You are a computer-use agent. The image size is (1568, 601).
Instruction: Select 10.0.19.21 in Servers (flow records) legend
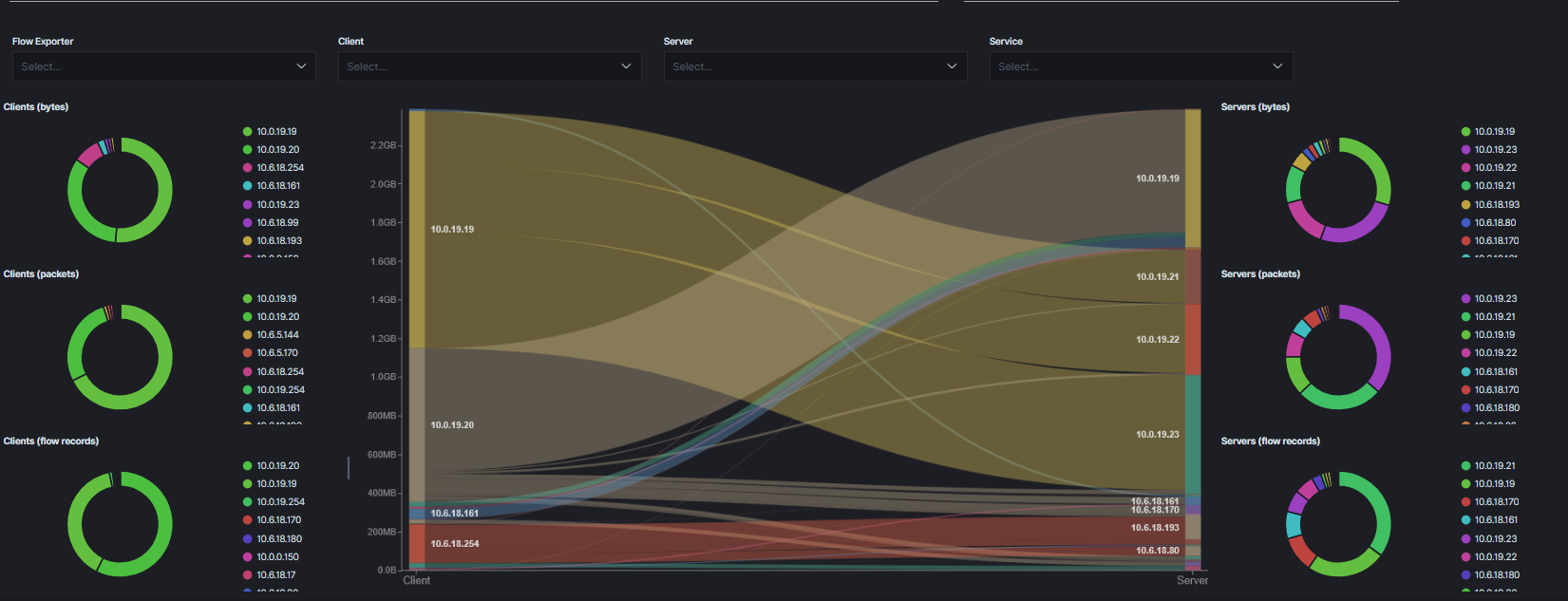pos(1495,466)
